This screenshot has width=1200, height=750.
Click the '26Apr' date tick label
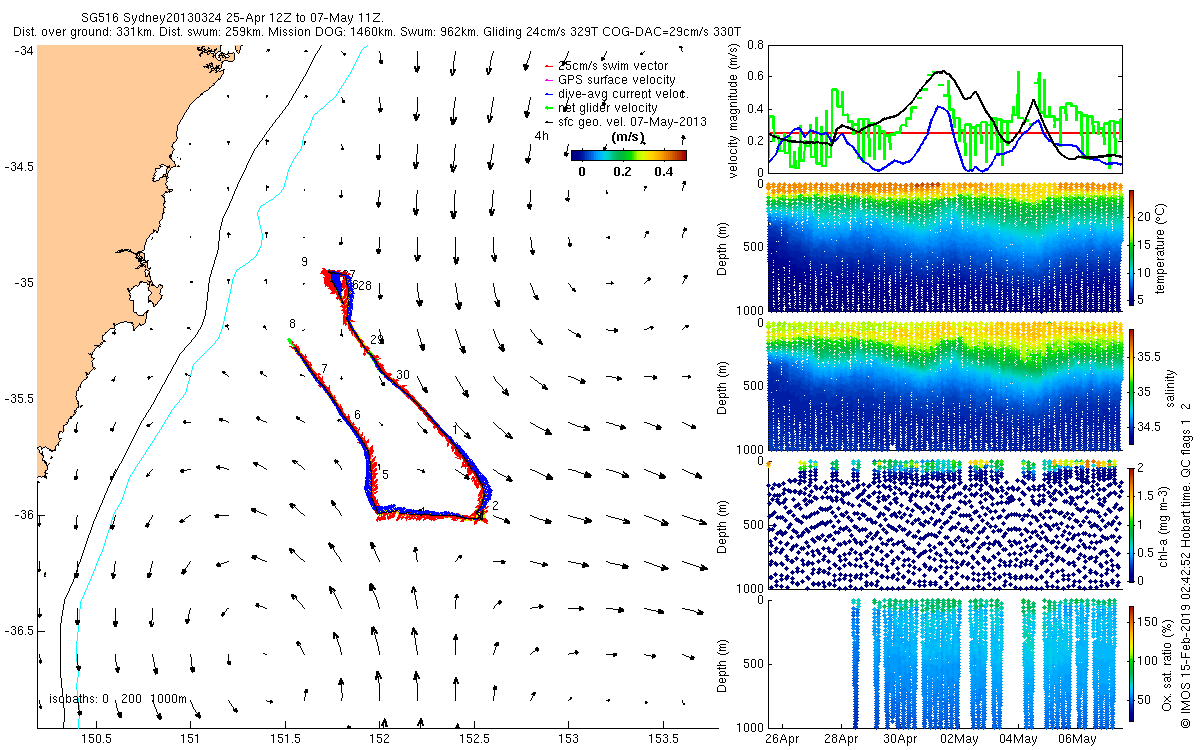tap(782, 740)
